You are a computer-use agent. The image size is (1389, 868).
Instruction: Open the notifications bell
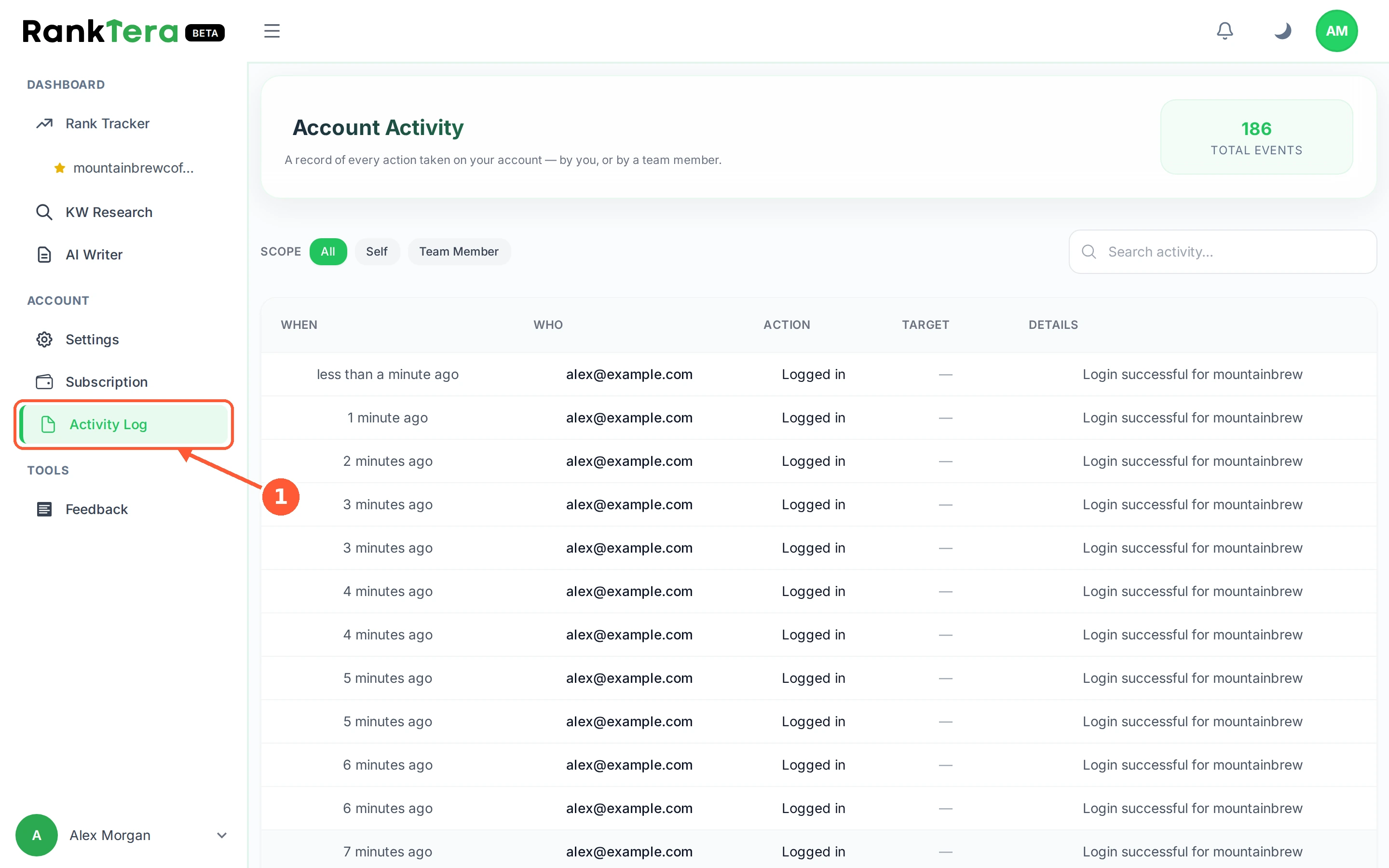click(x=1225, y=30)
